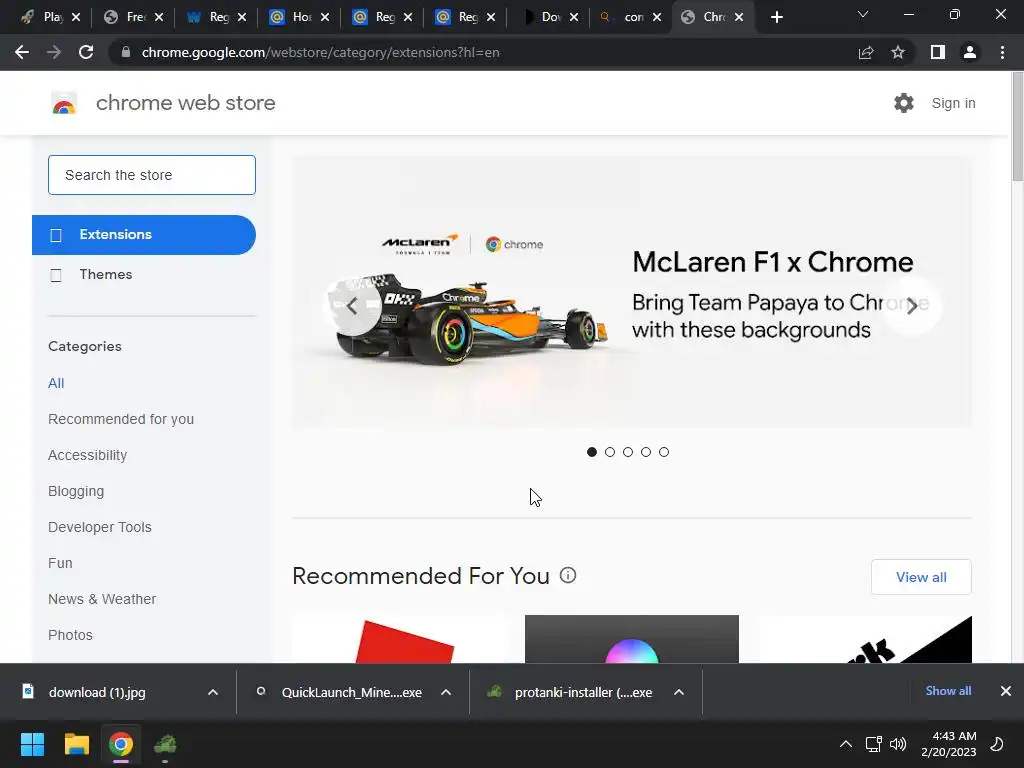Go to next carousel slide
1024x768 pixels.
(x=912, y=306)
